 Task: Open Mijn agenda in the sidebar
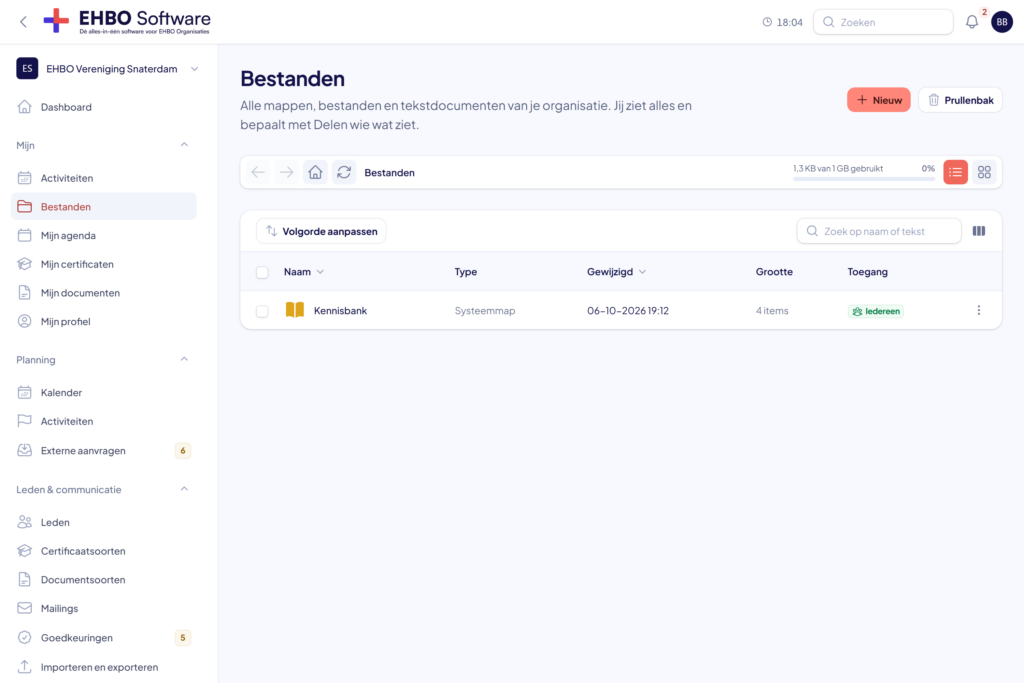104,236
